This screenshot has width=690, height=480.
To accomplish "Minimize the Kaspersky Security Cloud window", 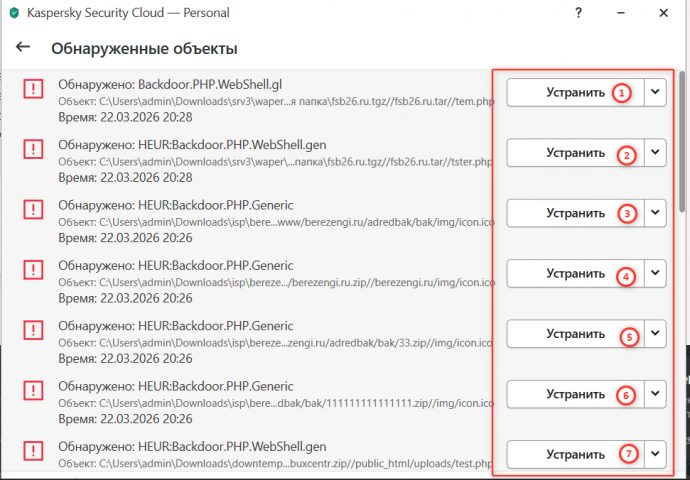I will tap(621, 13).
